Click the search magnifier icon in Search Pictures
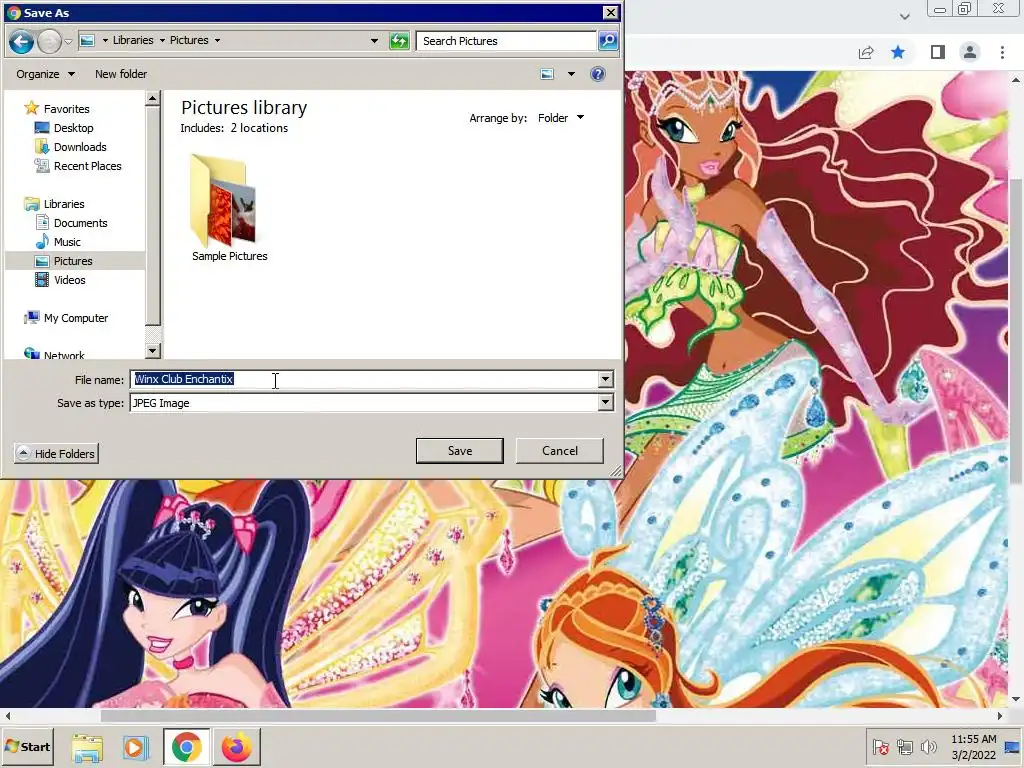 coord(608,41)
